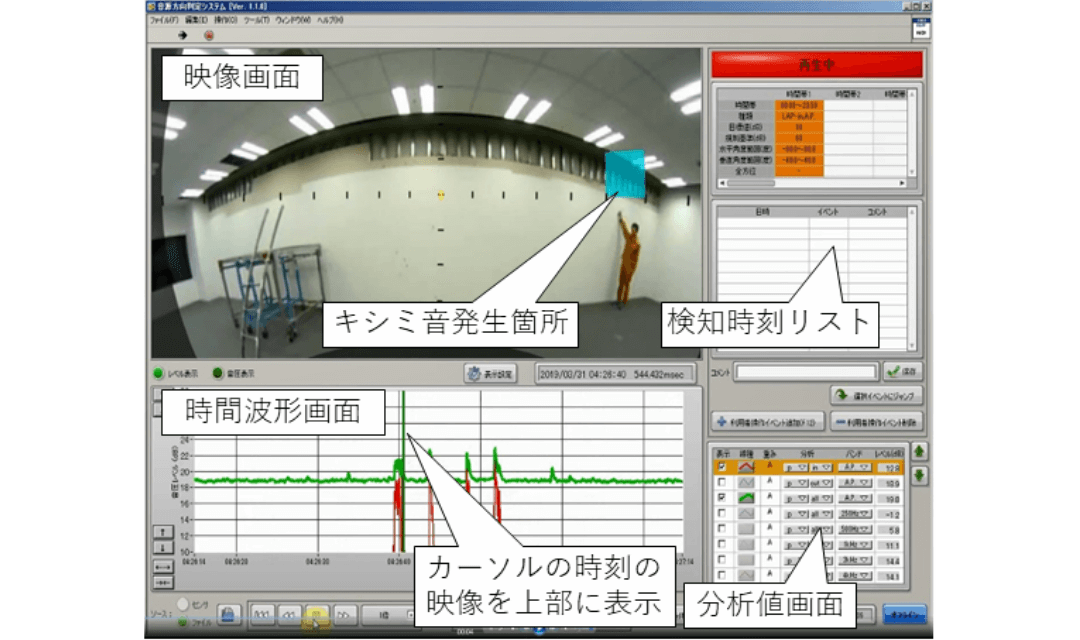
Task: Open the A.P. band dropdown in orange row
Action: (x=855, y=467)
